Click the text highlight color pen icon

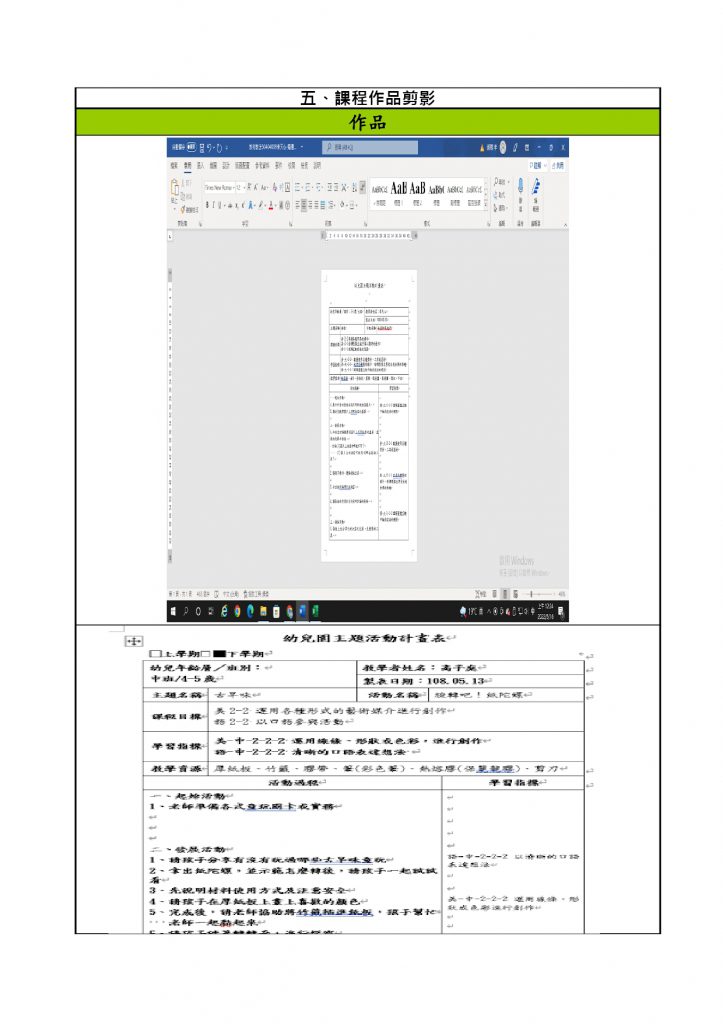[261, 205]
